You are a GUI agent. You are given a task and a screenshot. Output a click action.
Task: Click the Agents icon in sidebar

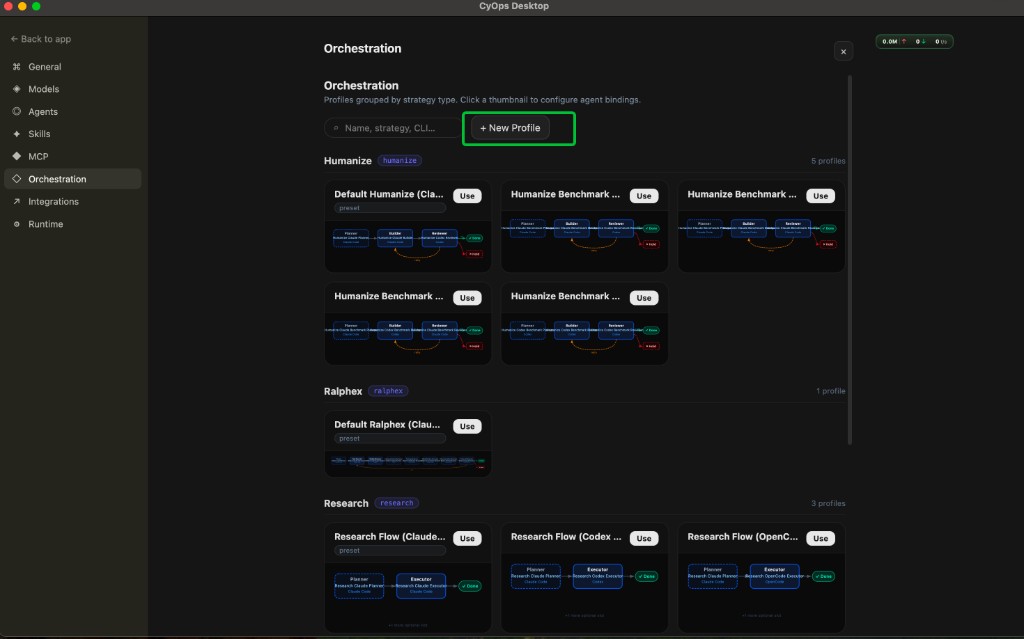17,112
